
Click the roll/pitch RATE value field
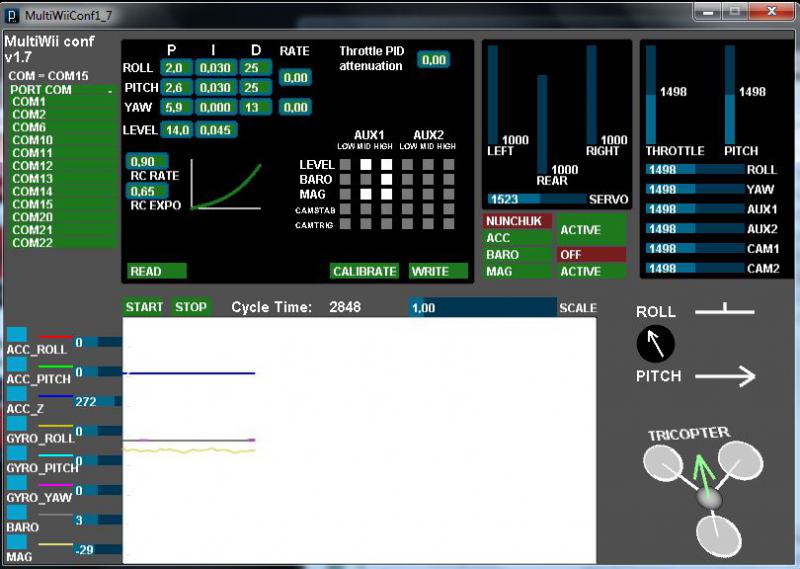(x=295, y=78)
